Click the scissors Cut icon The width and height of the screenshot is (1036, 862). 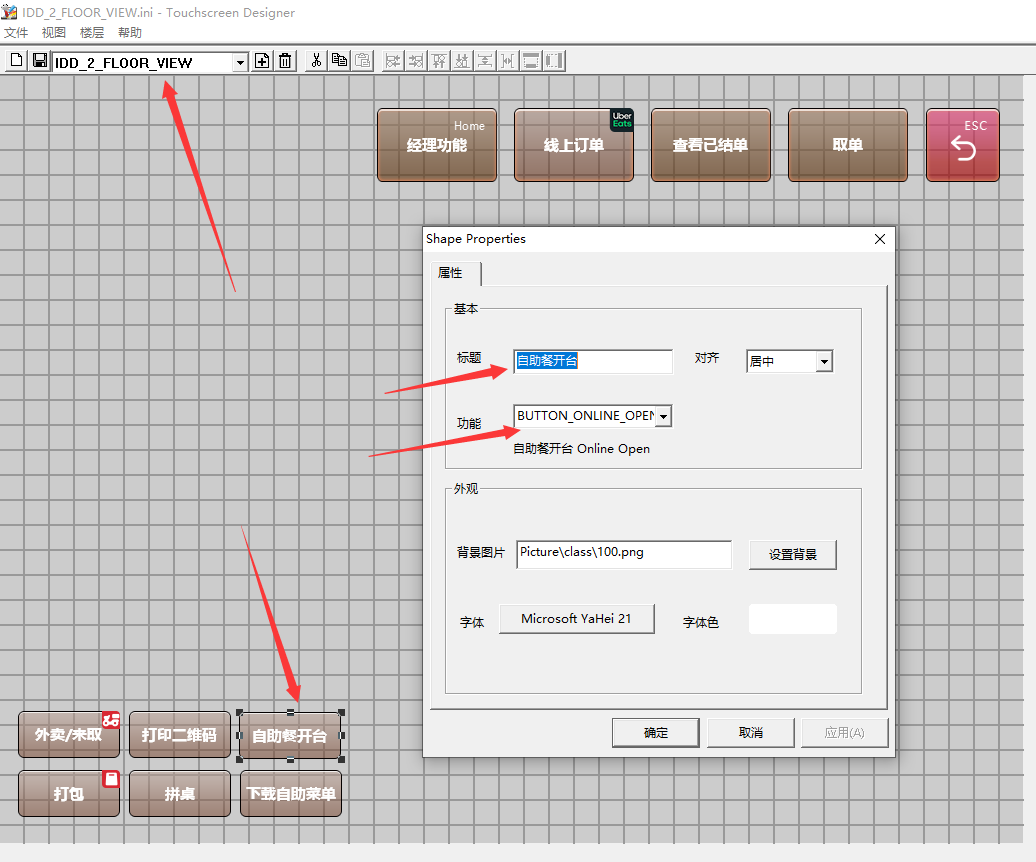click(316, 61)
